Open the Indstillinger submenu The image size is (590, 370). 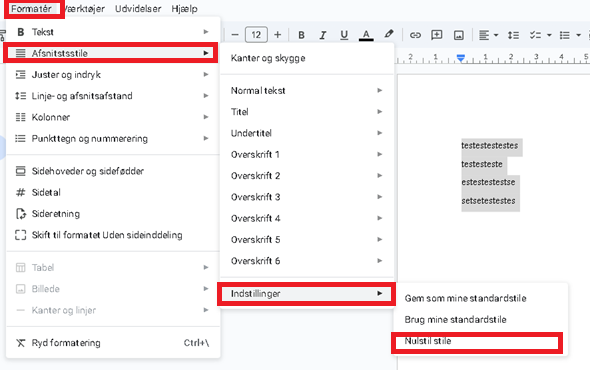tap(307, 294)
